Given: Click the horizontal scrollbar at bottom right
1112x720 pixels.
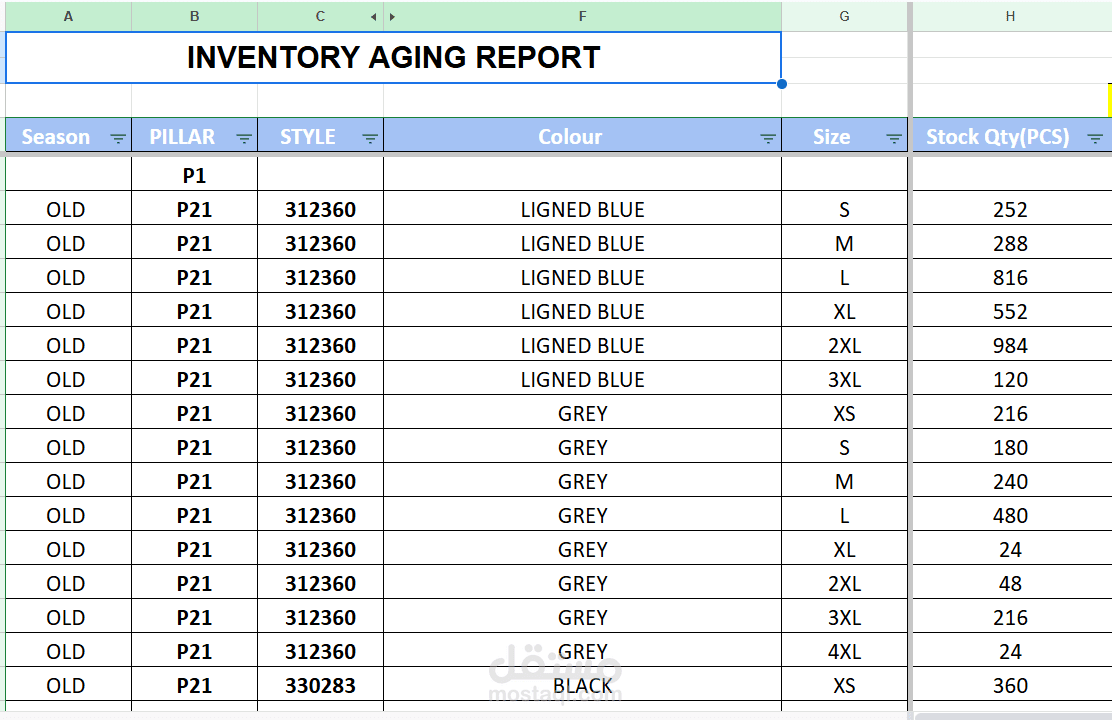Looking at the screenshot, I should pyautogui.click(x=1012, y=716).
